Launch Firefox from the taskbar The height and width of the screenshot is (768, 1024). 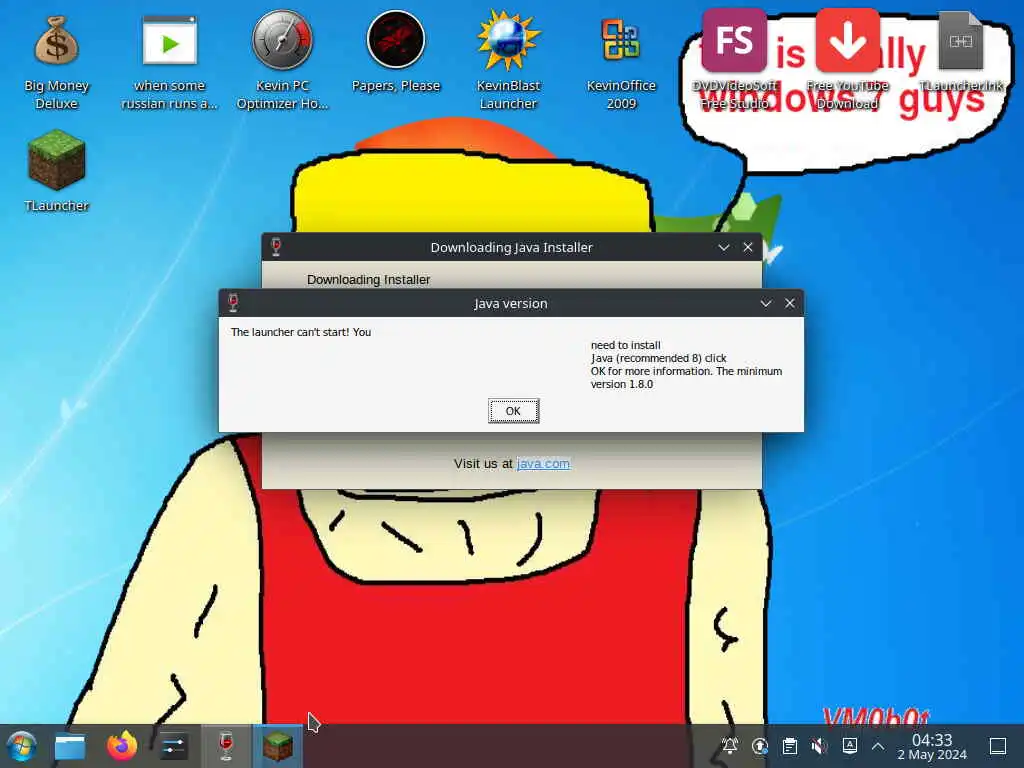(x=121, y=746)
